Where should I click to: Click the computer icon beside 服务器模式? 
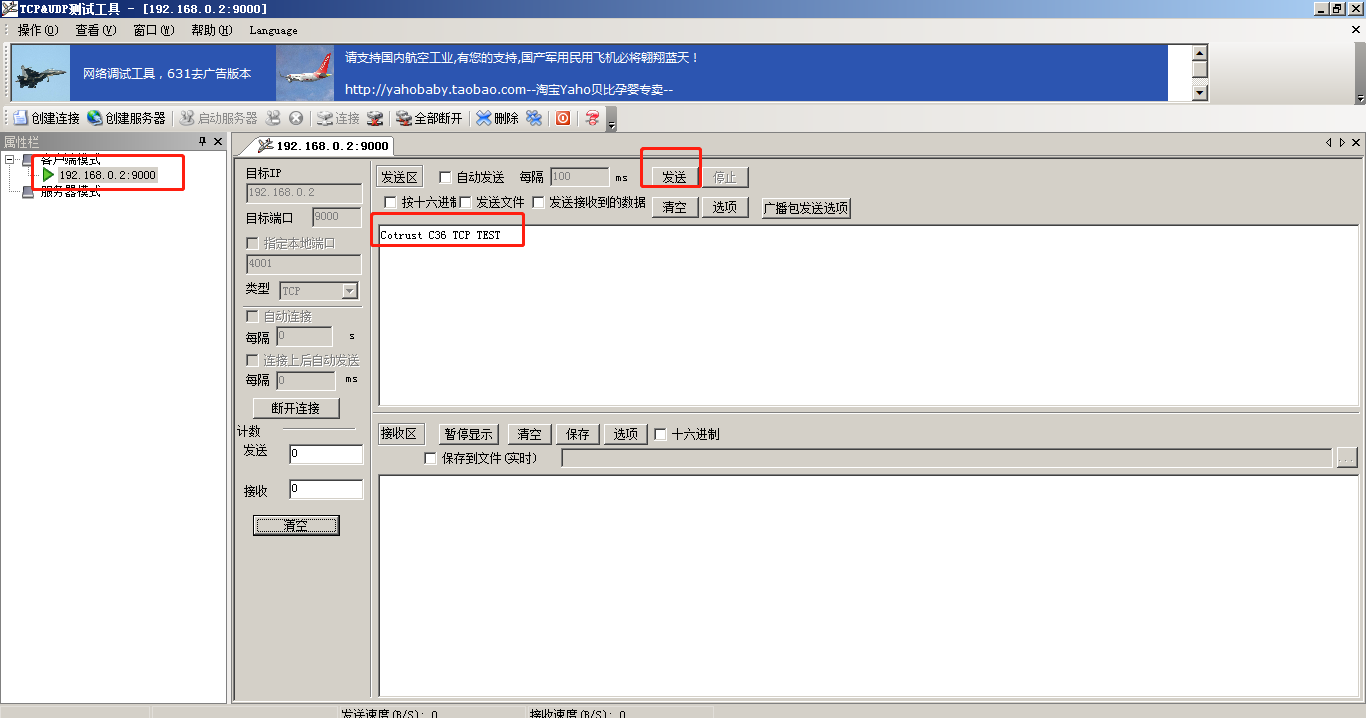tap(28, 191)
